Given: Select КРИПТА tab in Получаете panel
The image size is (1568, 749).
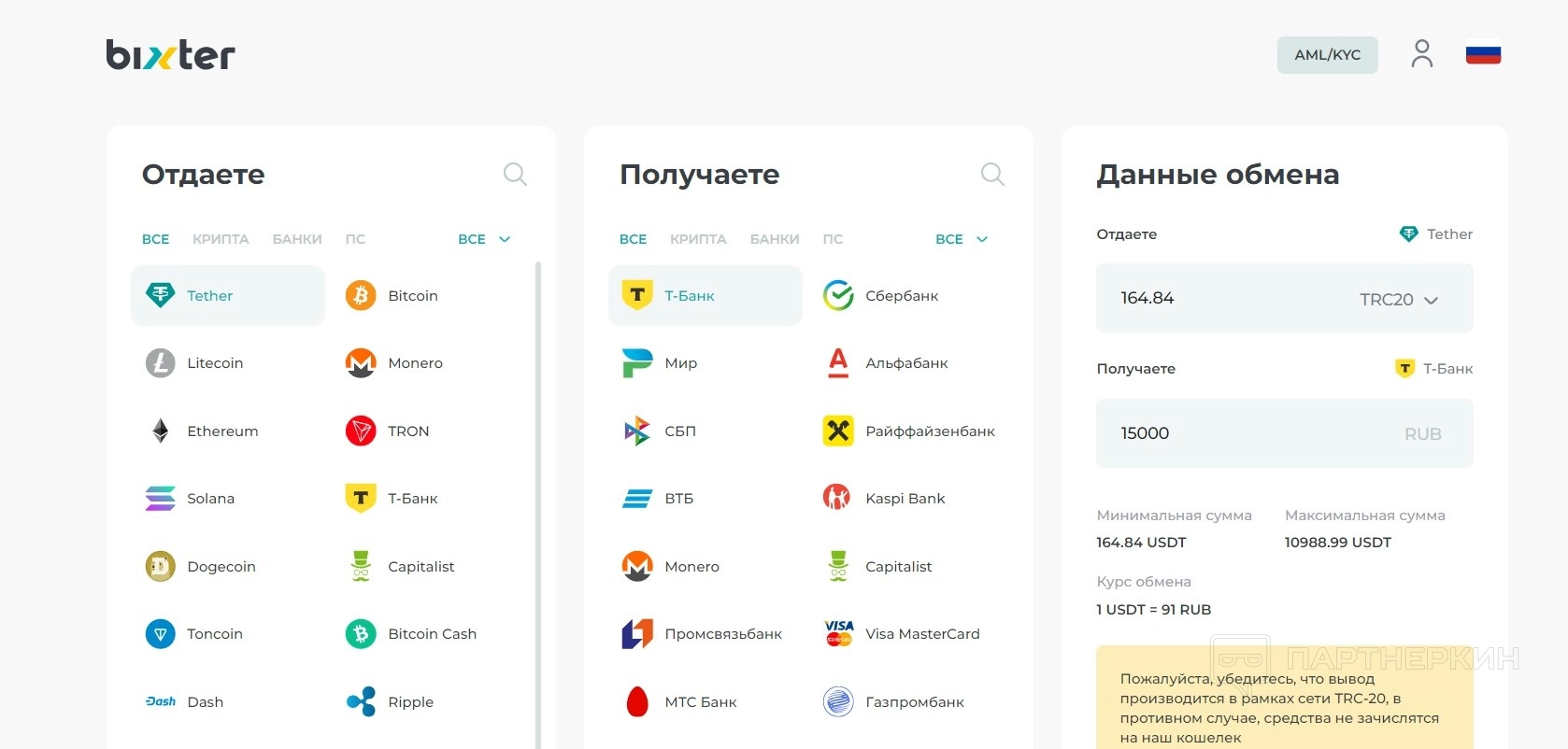Looking at the screenshot, I should click(x=698, y=239).
